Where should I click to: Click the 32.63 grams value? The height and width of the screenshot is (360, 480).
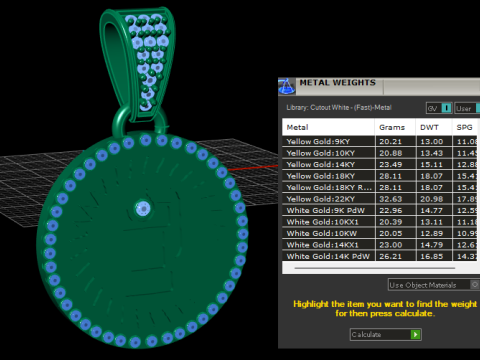click(x=390, y=199)
